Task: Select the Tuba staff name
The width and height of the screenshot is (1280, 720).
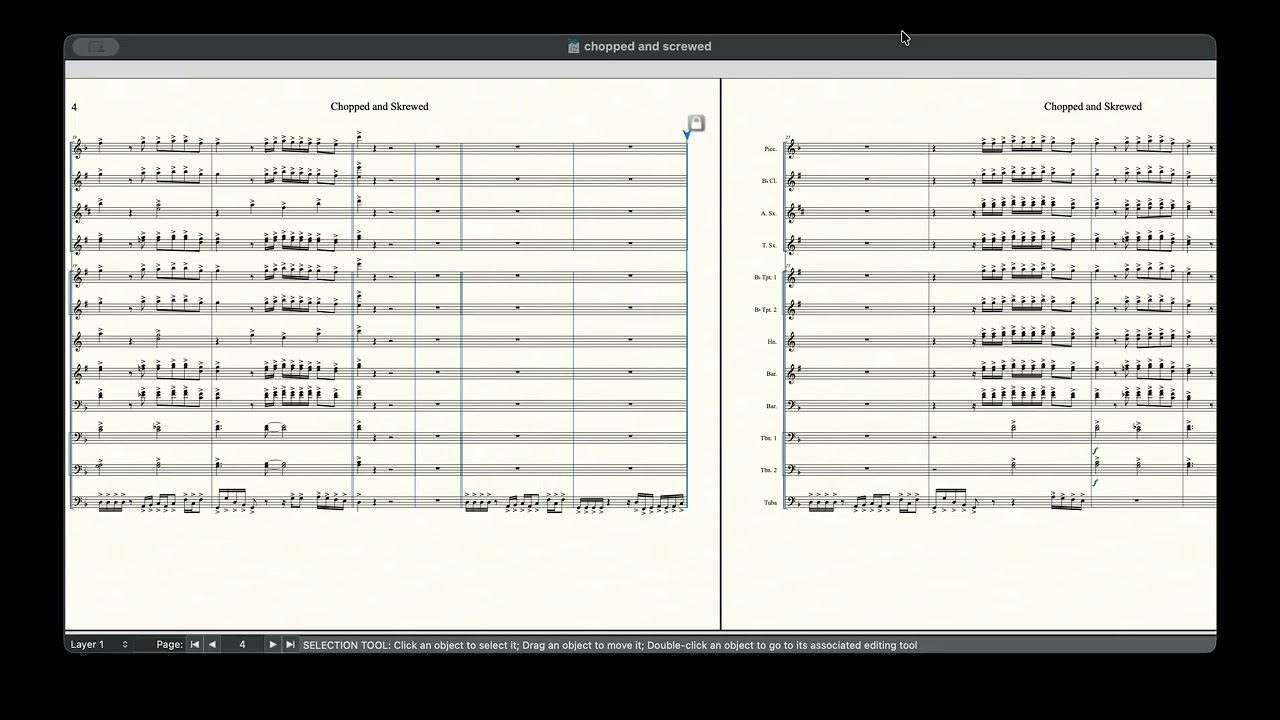Action: [770, 502]
